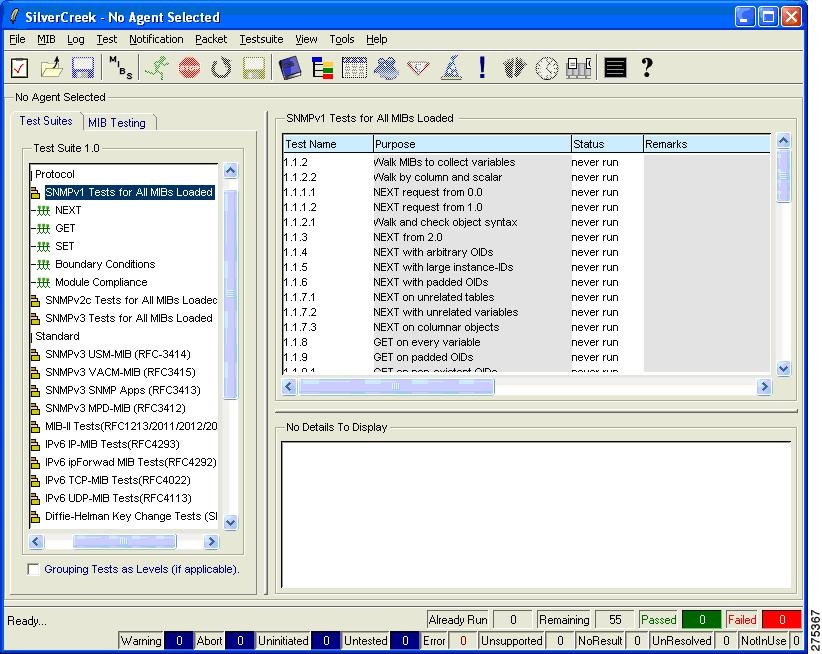
Task: Click the table grid toolbar icon
Action: (x=354, y=68)
